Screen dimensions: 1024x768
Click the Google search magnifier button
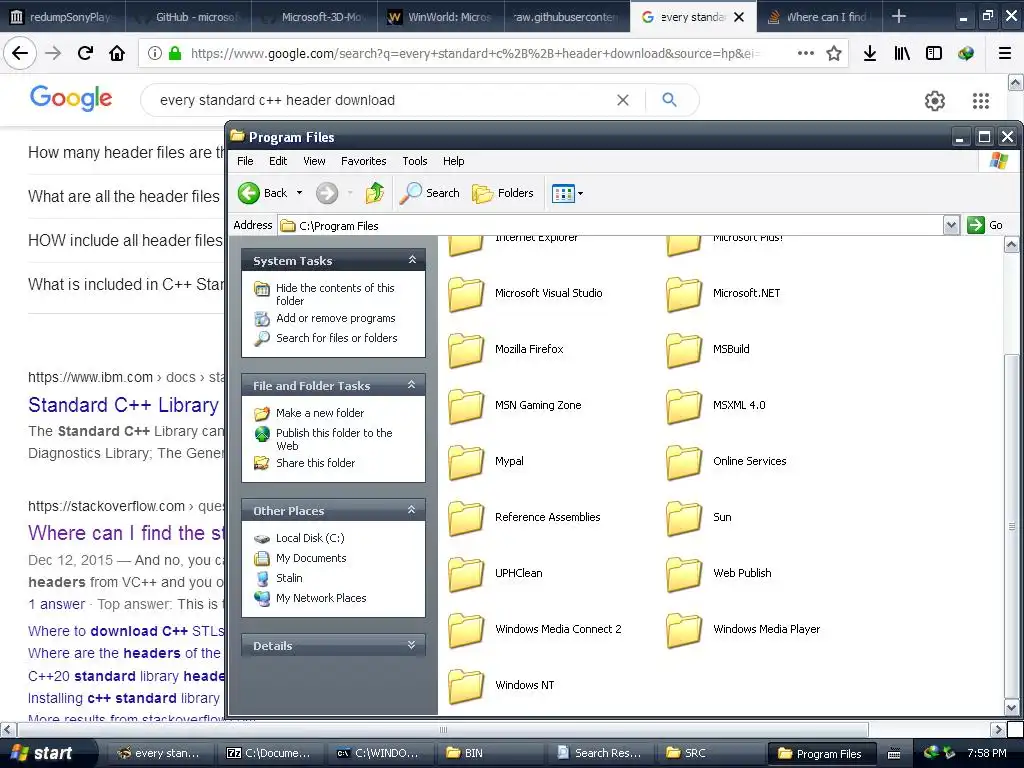pos(669,99)
